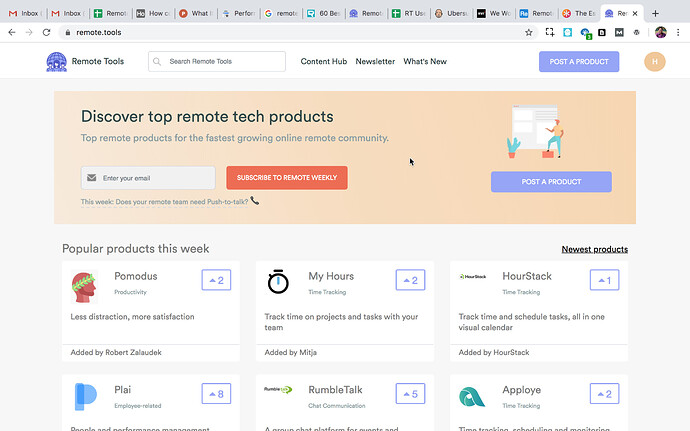Upvote the Plai product
This screenshot has height=431, width=690.
[216, 394]
